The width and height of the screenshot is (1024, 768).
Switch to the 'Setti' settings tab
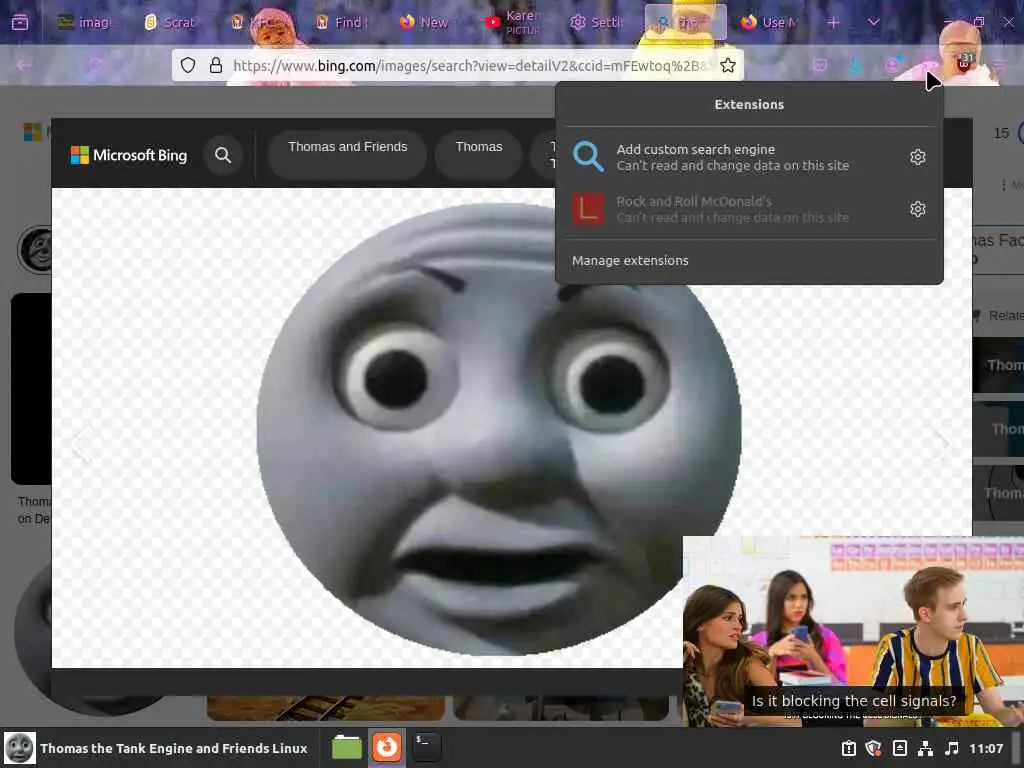click(597, 23)
